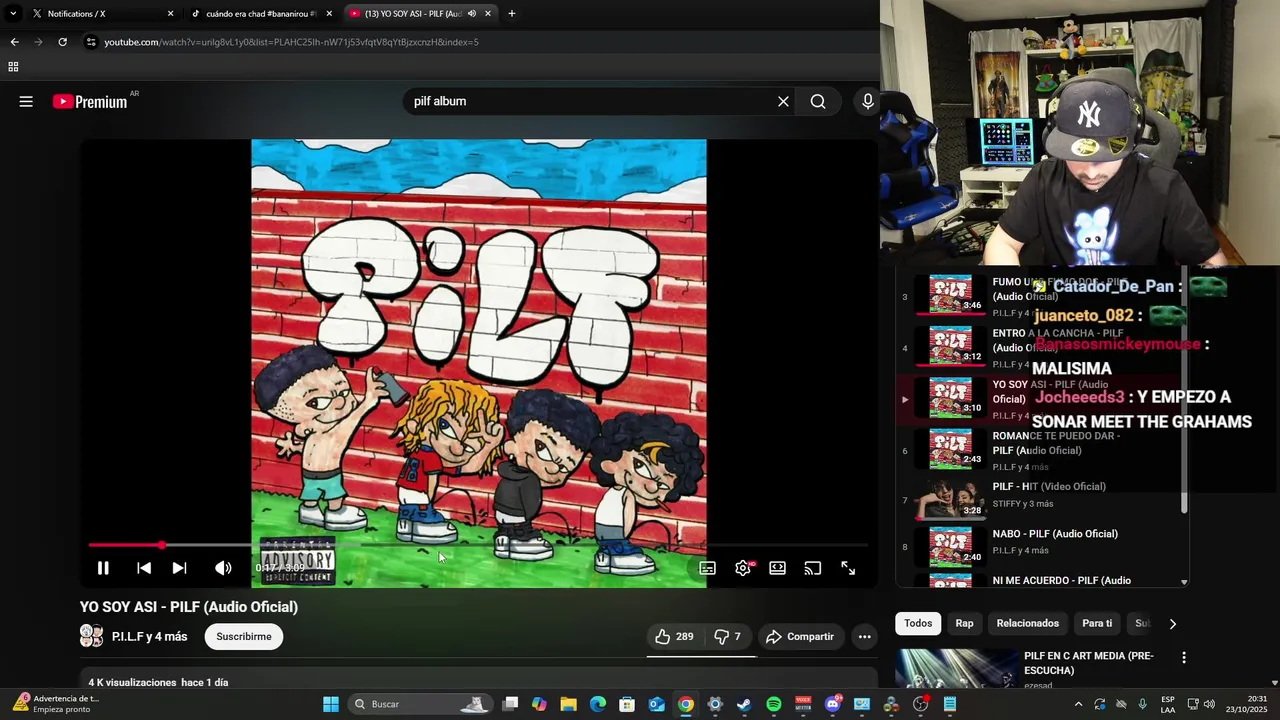
Task: Click the taskbar Buscar search box
Action: click(420, 704)
